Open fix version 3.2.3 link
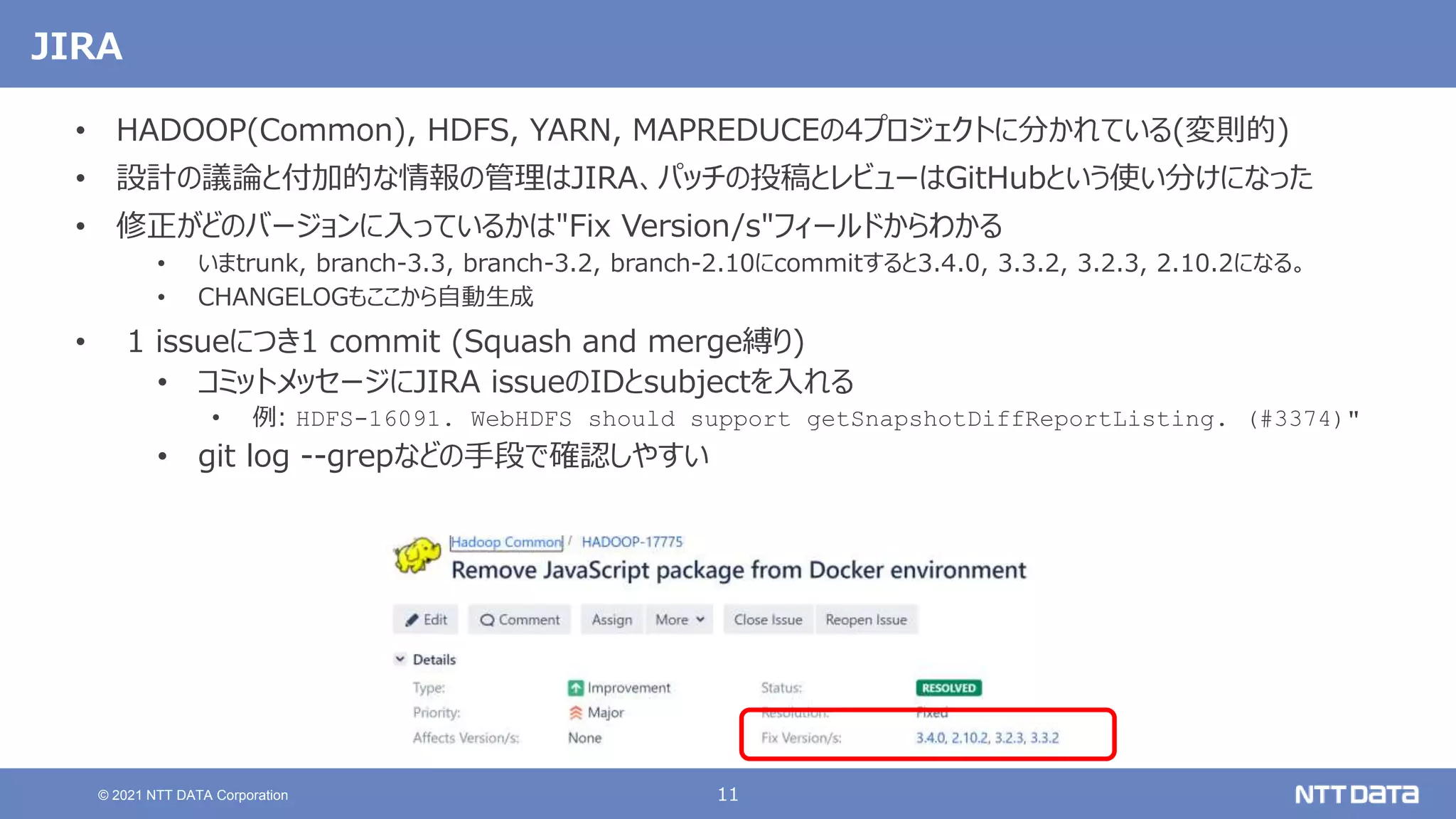Image resolution: width=1456 pixels, height=819 pixels. coord(1009,738)
